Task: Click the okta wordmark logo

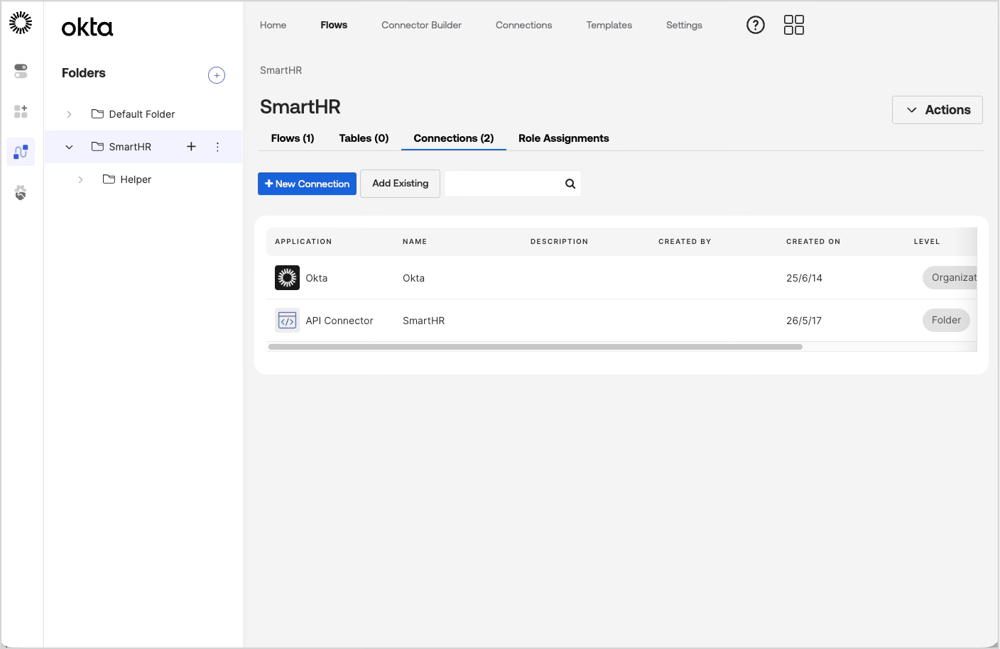Action: [87, 27]
